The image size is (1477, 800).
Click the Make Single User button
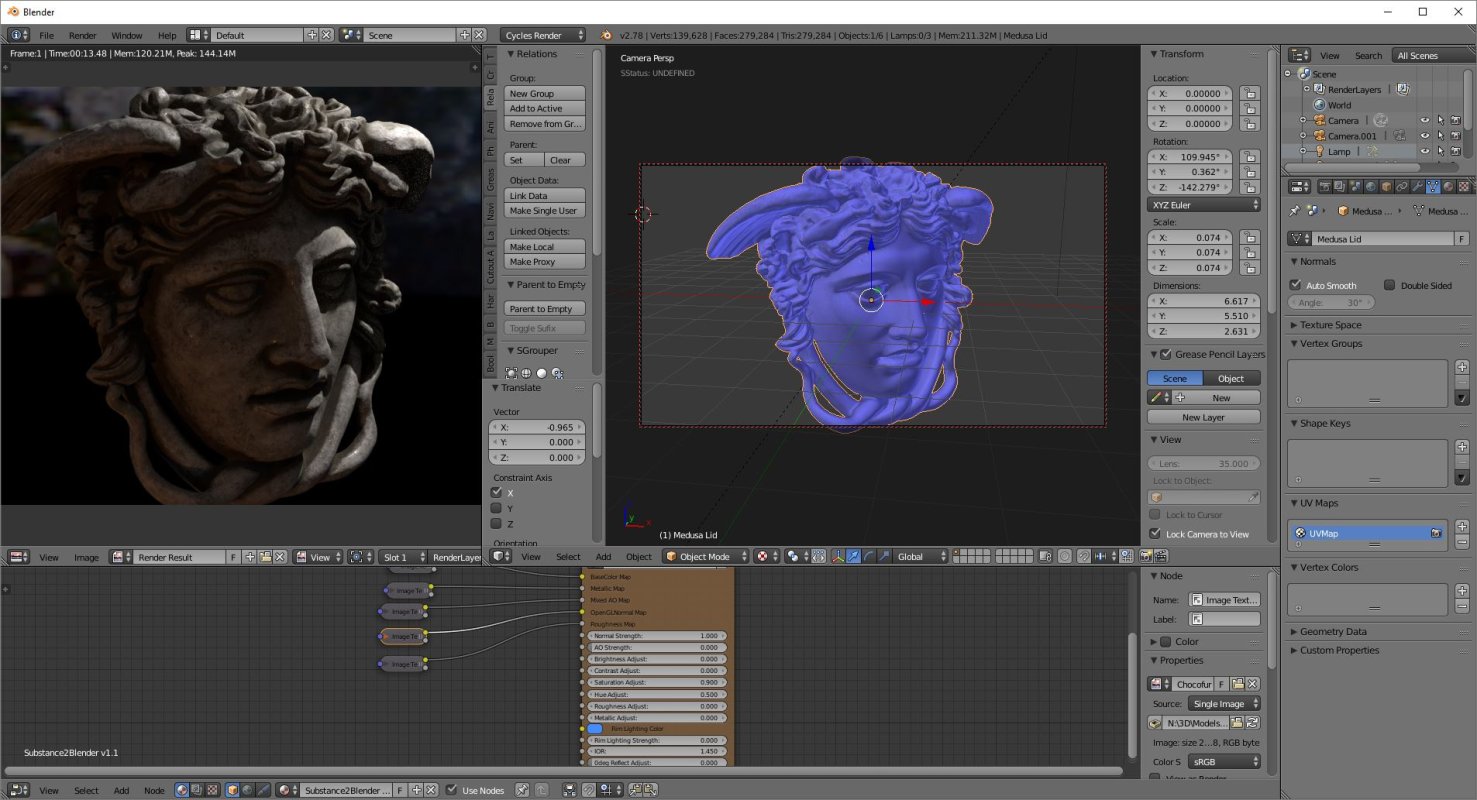click(545, 211)
